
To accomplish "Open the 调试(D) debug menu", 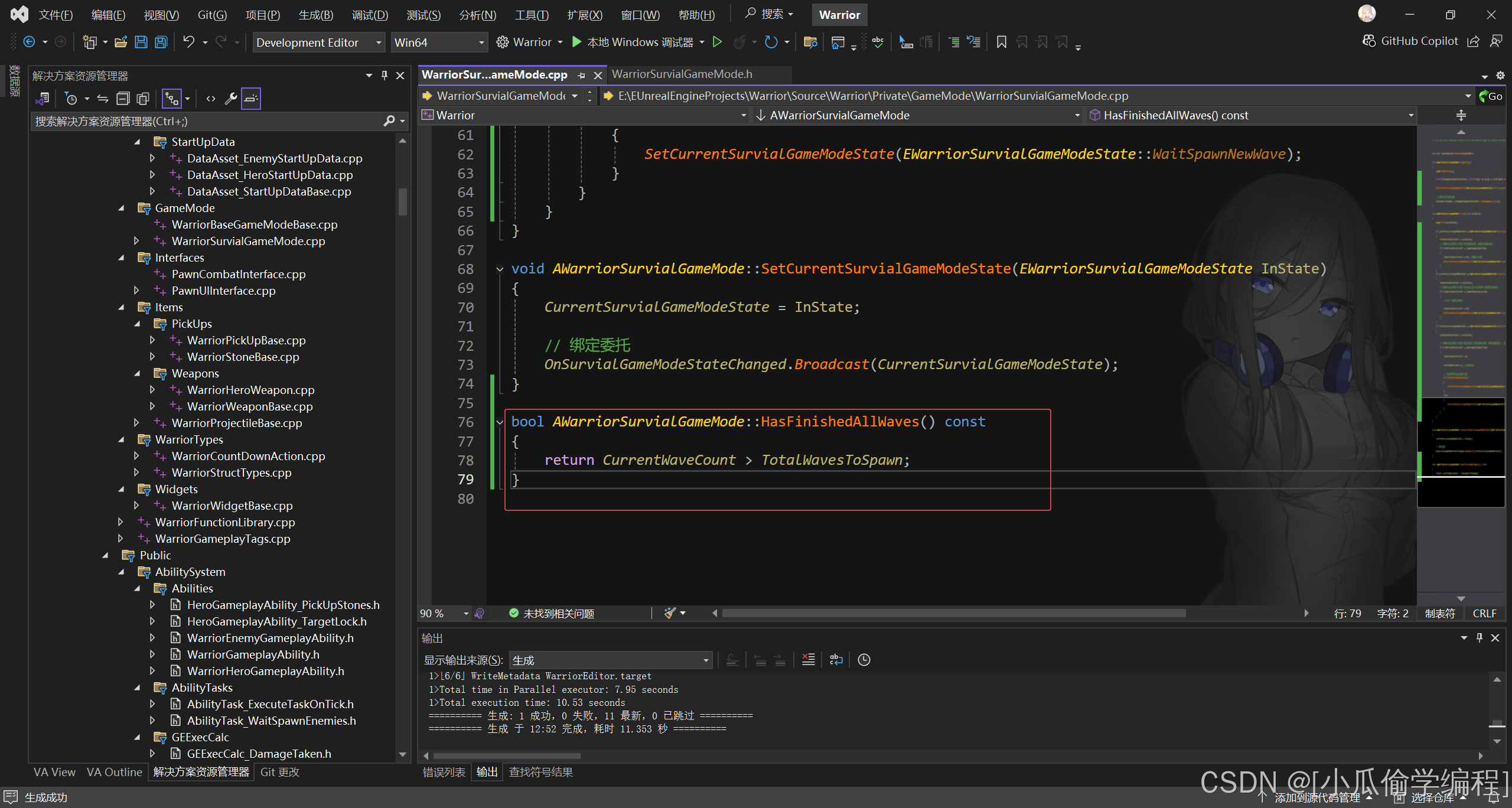I will coord(370,15).
